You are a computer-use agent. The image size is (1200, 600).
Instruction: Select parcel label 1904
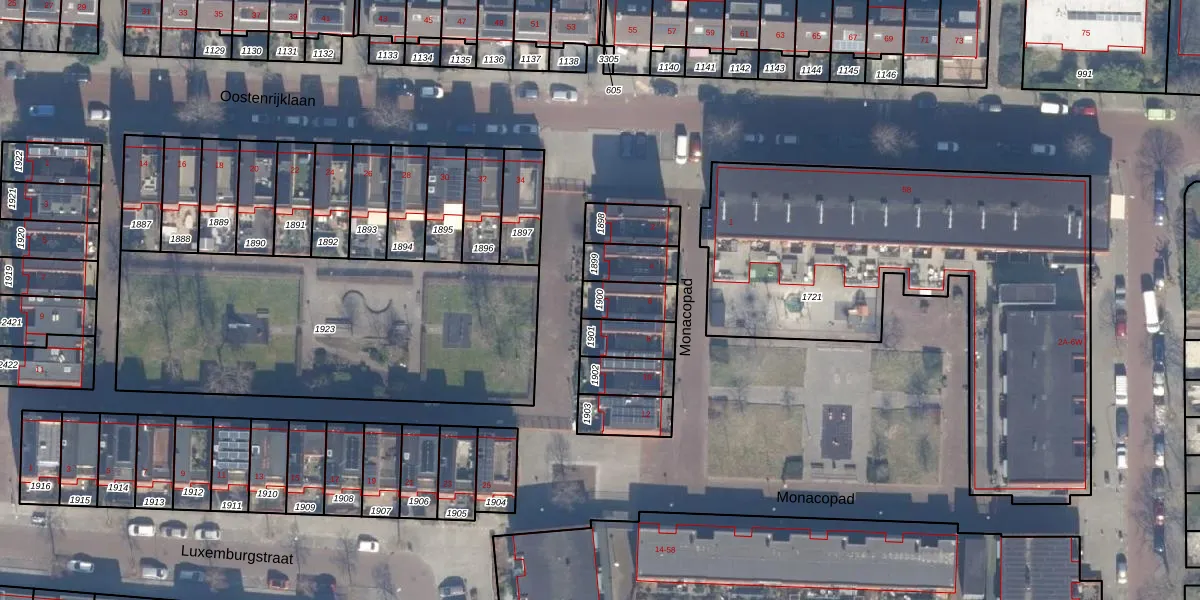495,503
